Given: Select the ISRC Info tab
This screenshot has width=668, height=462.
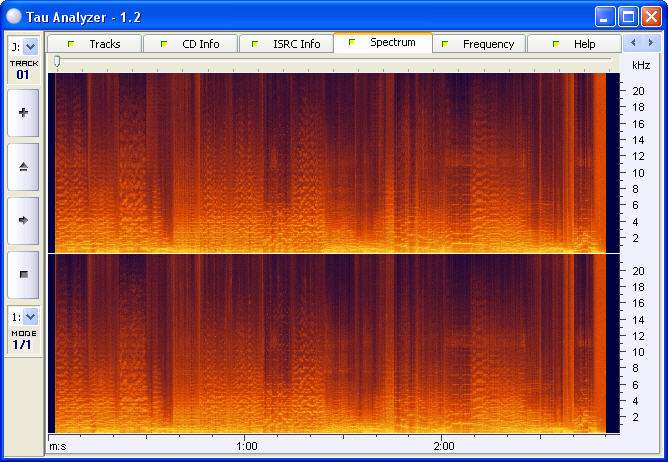Looking at the screenshot, I should pyautogui.click(x=287, y=44).
